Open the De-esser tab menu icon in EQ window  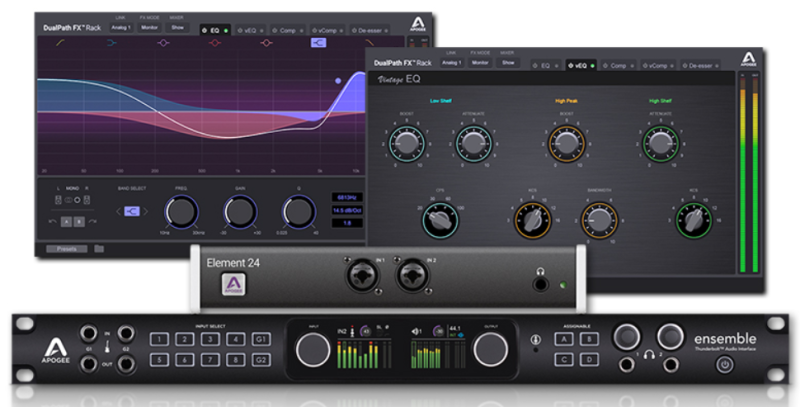(386, 31)
